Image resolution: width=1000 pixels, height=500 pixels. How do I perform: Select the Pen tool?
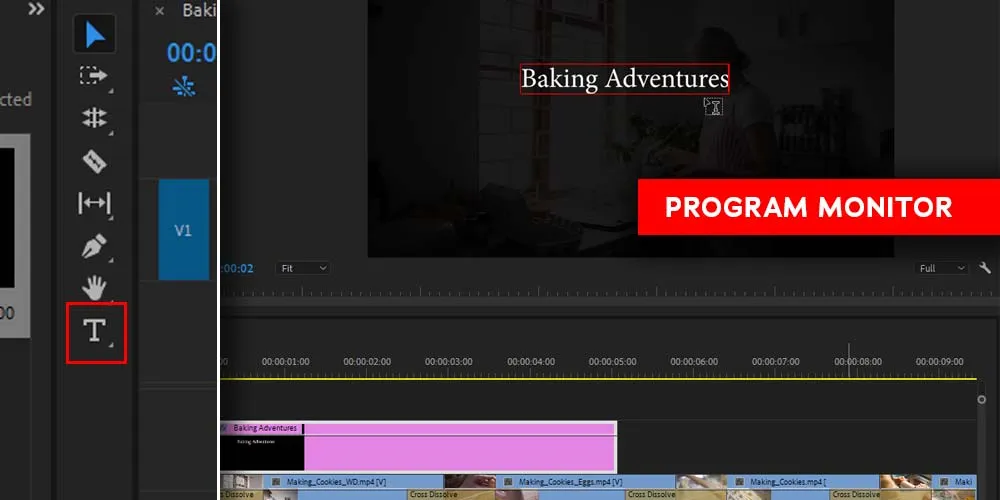(x=94, y=246)
